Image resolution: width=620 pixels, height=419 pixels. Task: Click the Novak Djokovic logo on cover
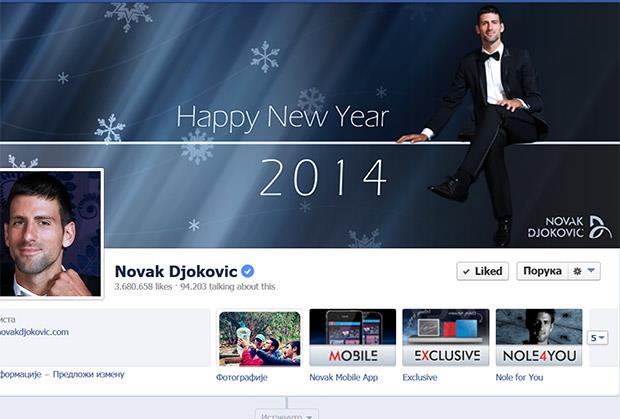(x=570, y=227)
